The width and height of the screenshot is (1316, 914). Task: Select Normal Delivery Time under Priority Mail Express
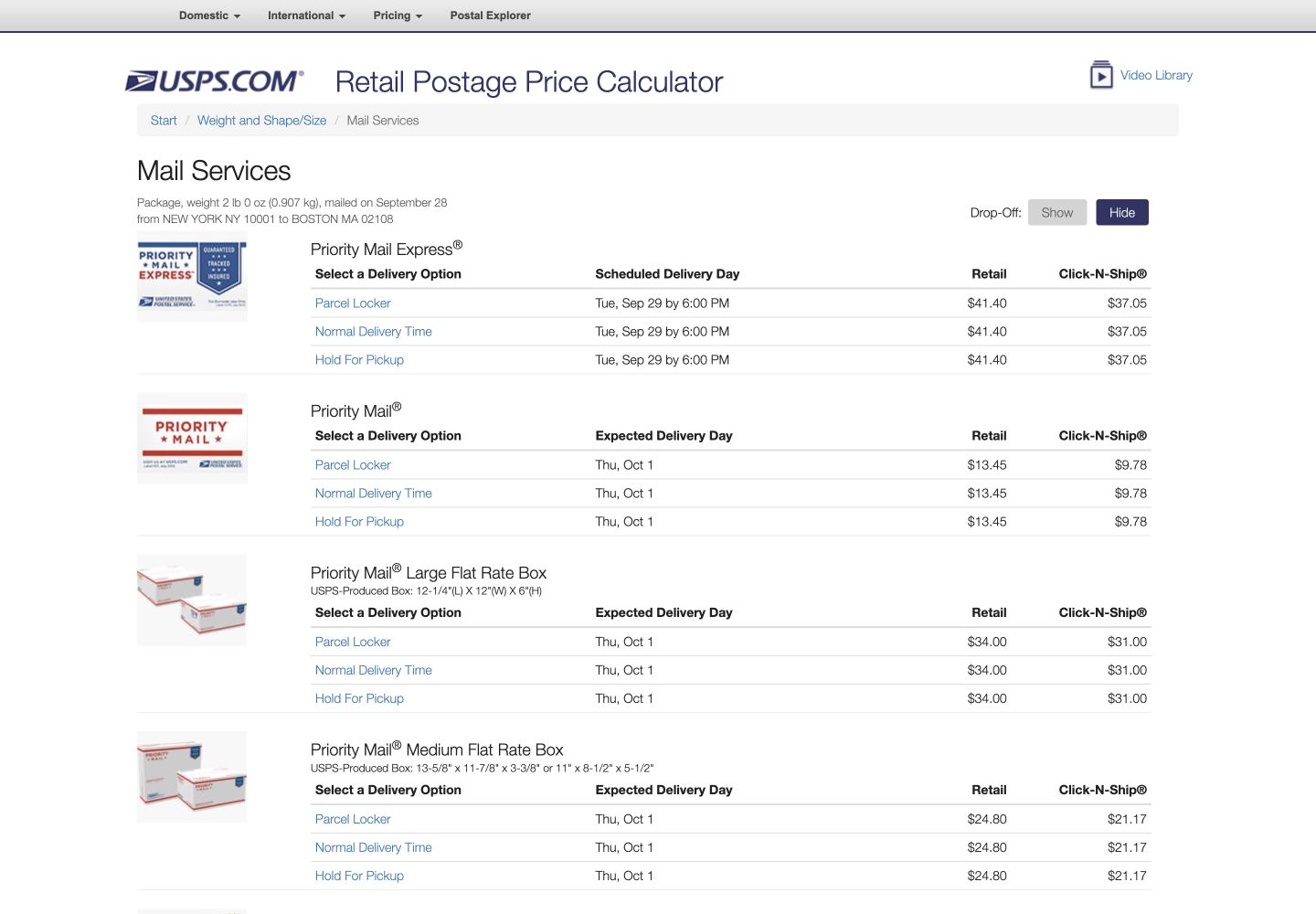[x=374, y=332]
